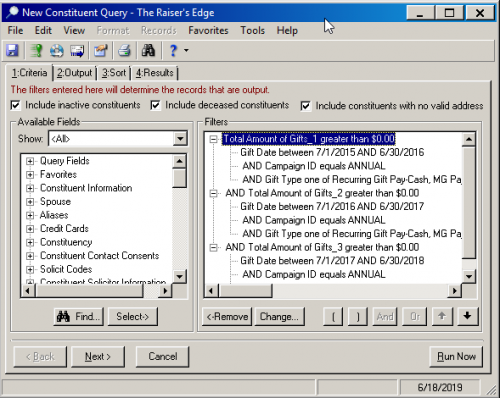Move filter down with the down arrow button
The height and width of the screenshot is (398, 500).
coord(468,316)
